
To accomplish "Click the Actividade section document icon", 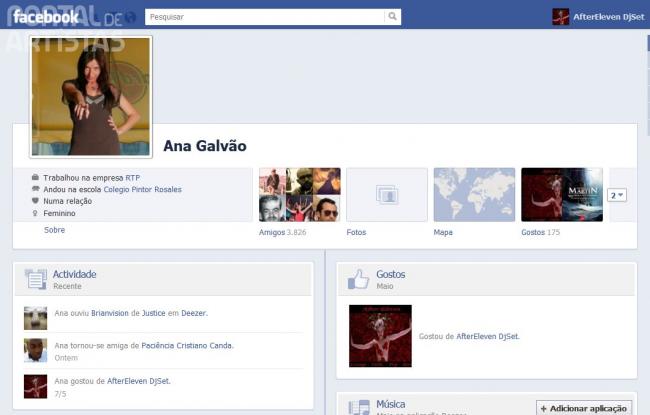I will (36, 279).
